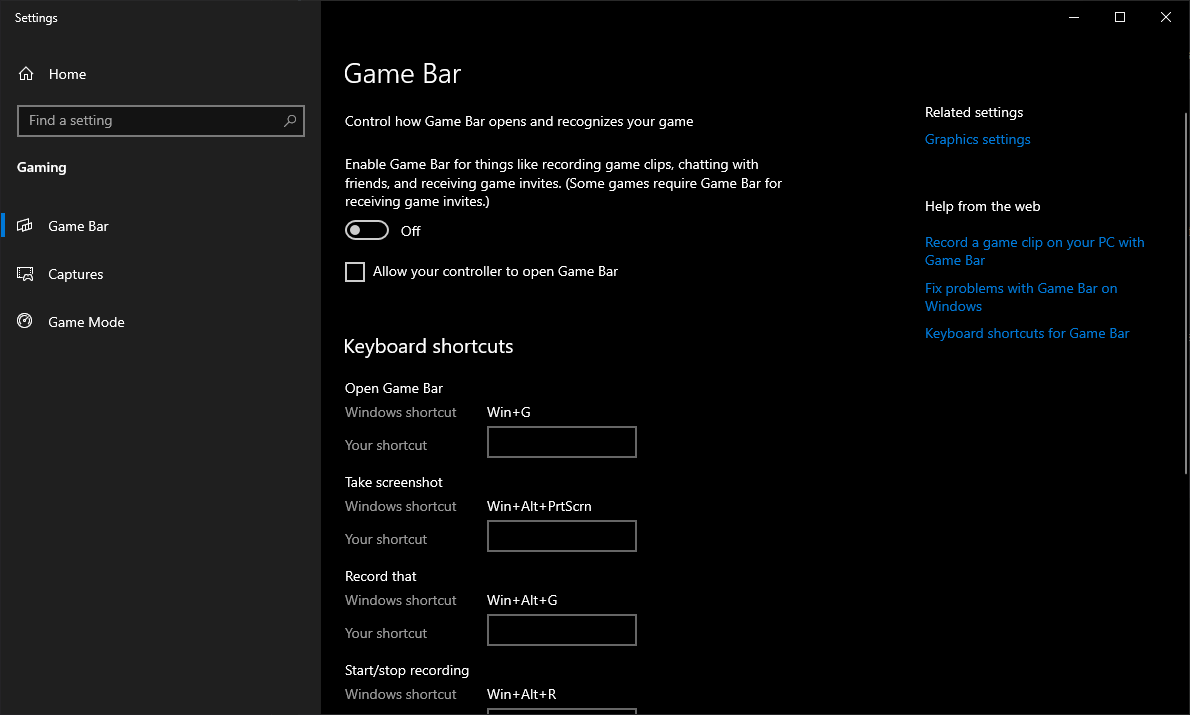Click Your shortcut field for Take screenshot
The width and height of the screenshot is (1190, 715).
pyautogui.click(x=562, y=536)
